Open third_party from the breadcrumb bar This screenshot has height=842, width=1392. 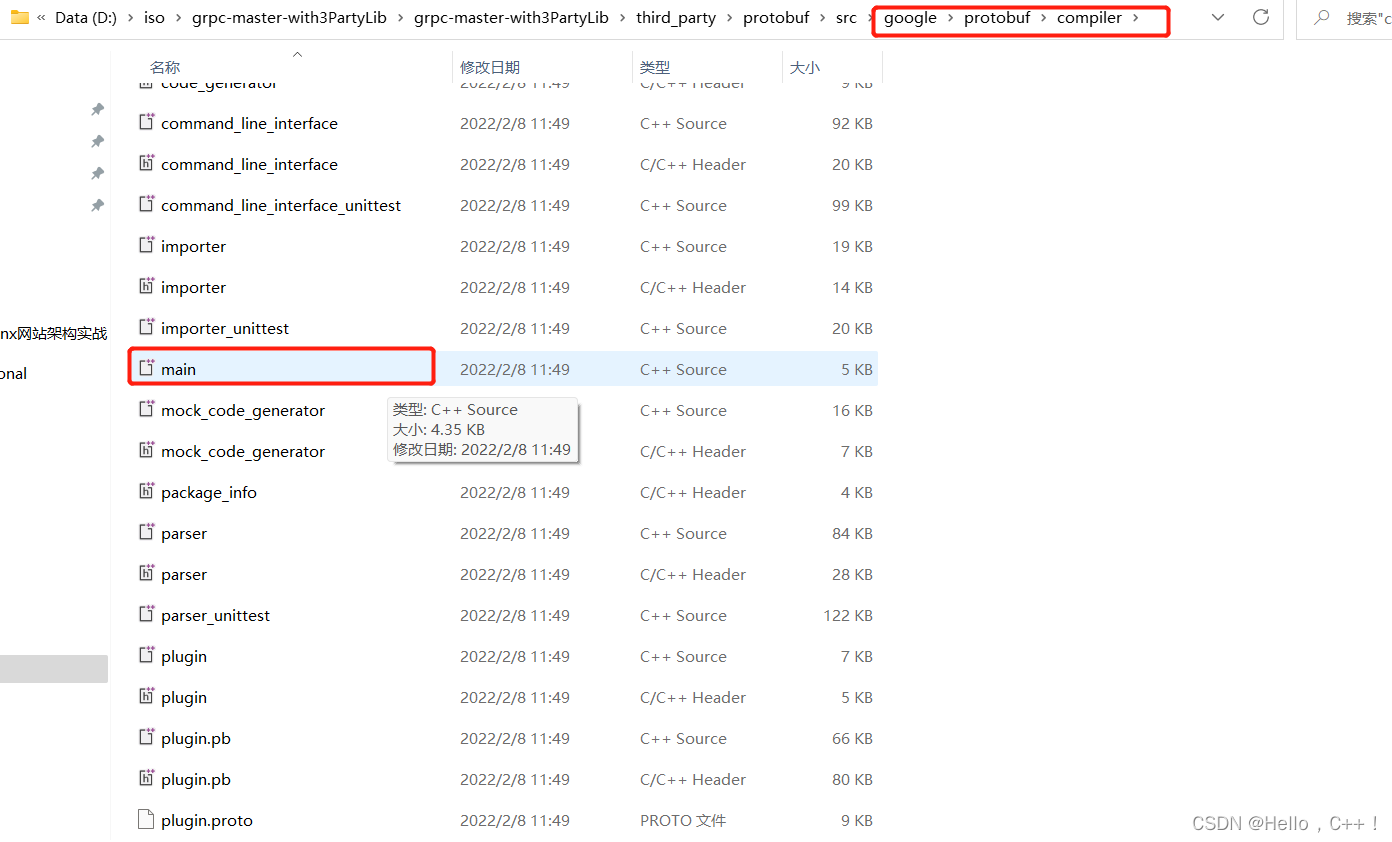[x=677, y=17]
